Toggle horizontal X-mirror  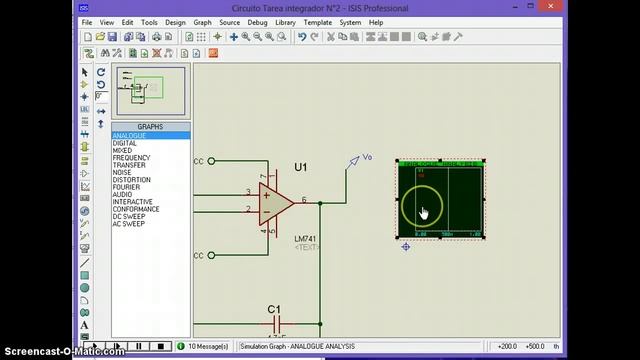coord(101,111)
